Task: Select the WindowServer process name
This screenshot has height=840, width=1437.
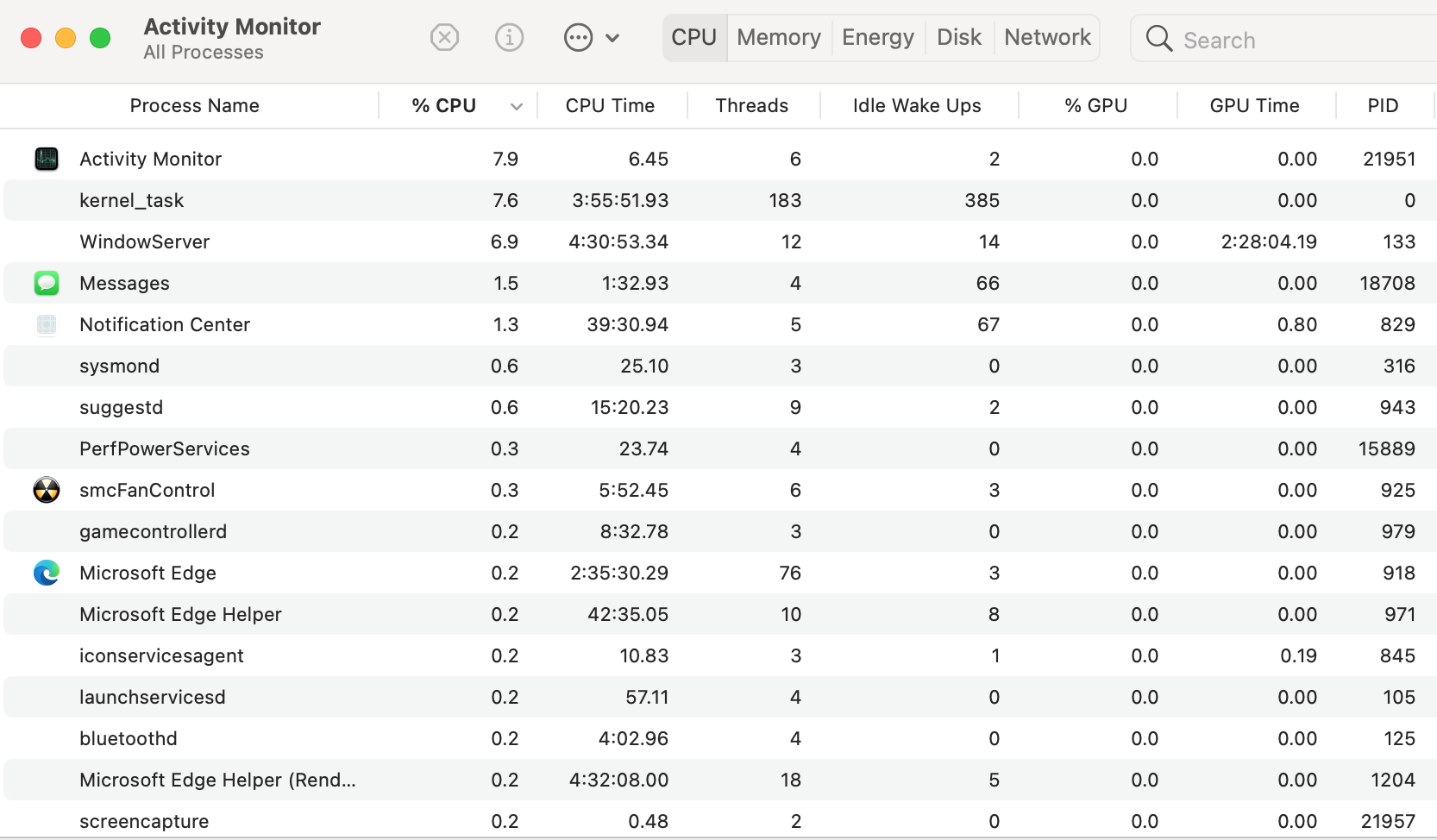Action: pyautogui.click(x=145, y=241)
